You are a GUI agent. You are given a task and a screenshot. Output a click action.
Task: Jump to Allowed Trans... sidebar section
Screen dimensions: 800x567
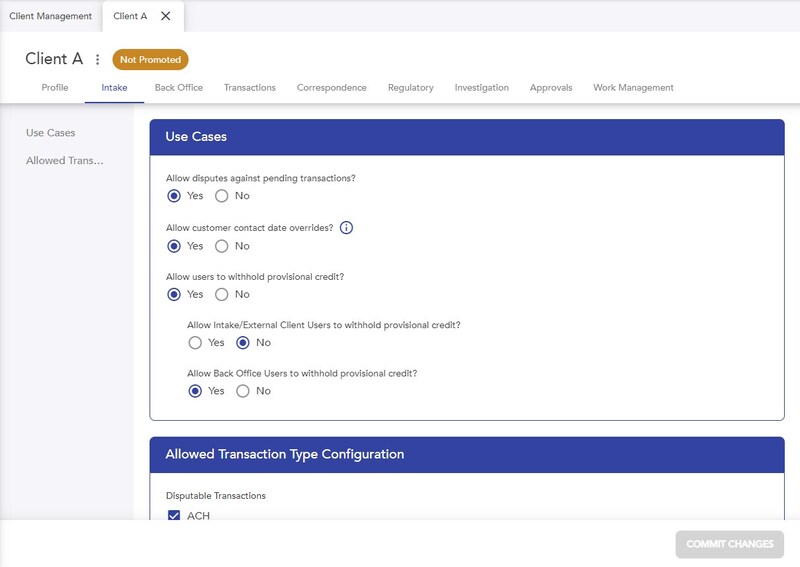65,160
